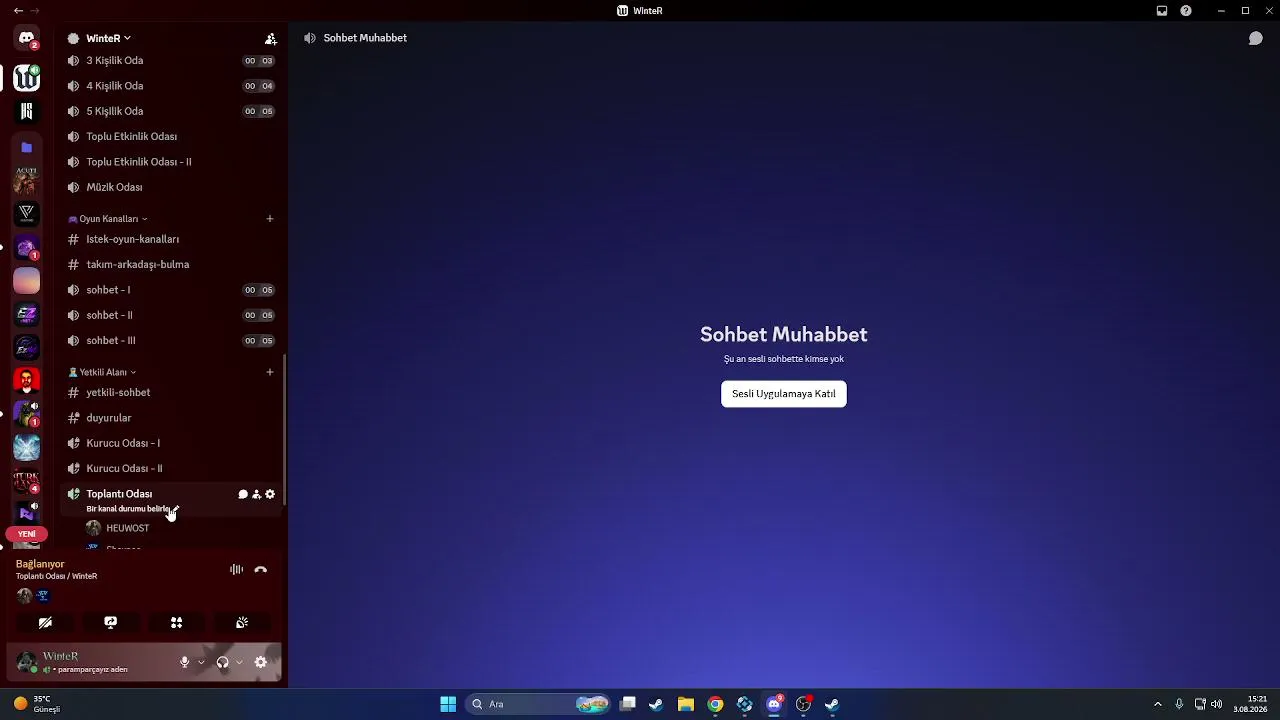
Task: Turn on camera in voice panel
Action: pos(45,622)
